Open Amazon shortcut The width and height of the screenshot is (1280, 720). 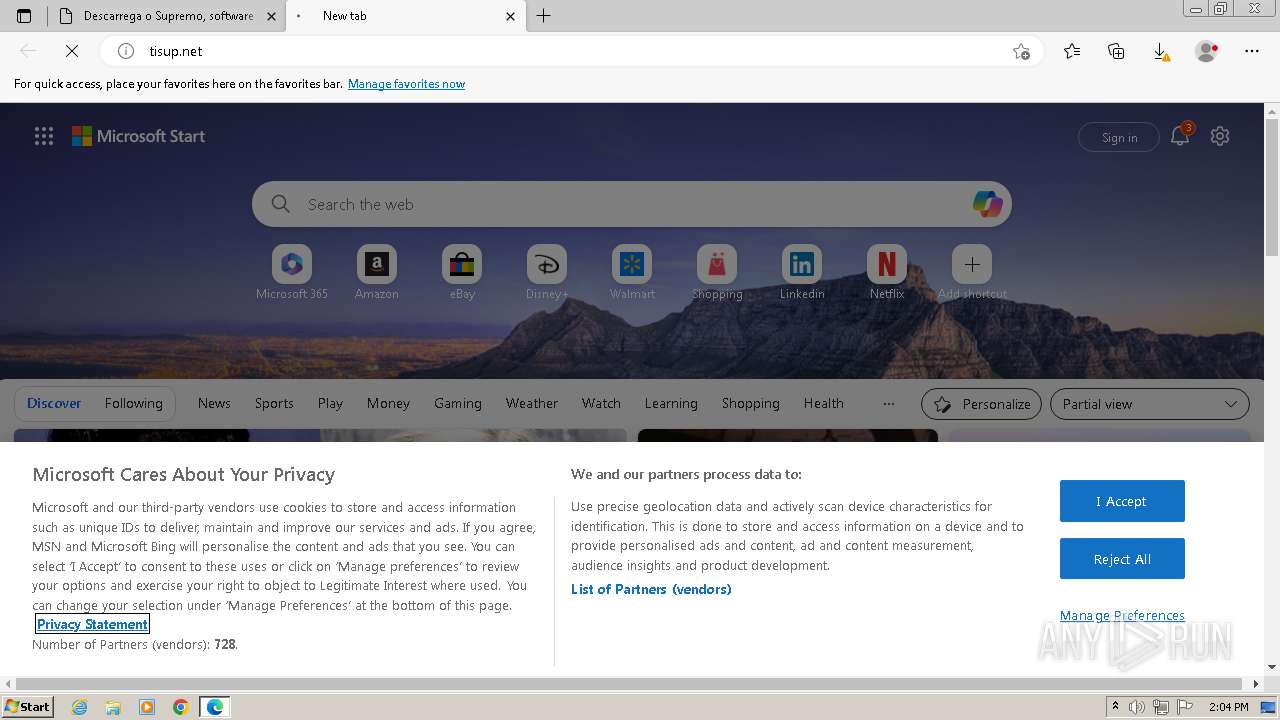pyautogui.click(x=377, y=272)
